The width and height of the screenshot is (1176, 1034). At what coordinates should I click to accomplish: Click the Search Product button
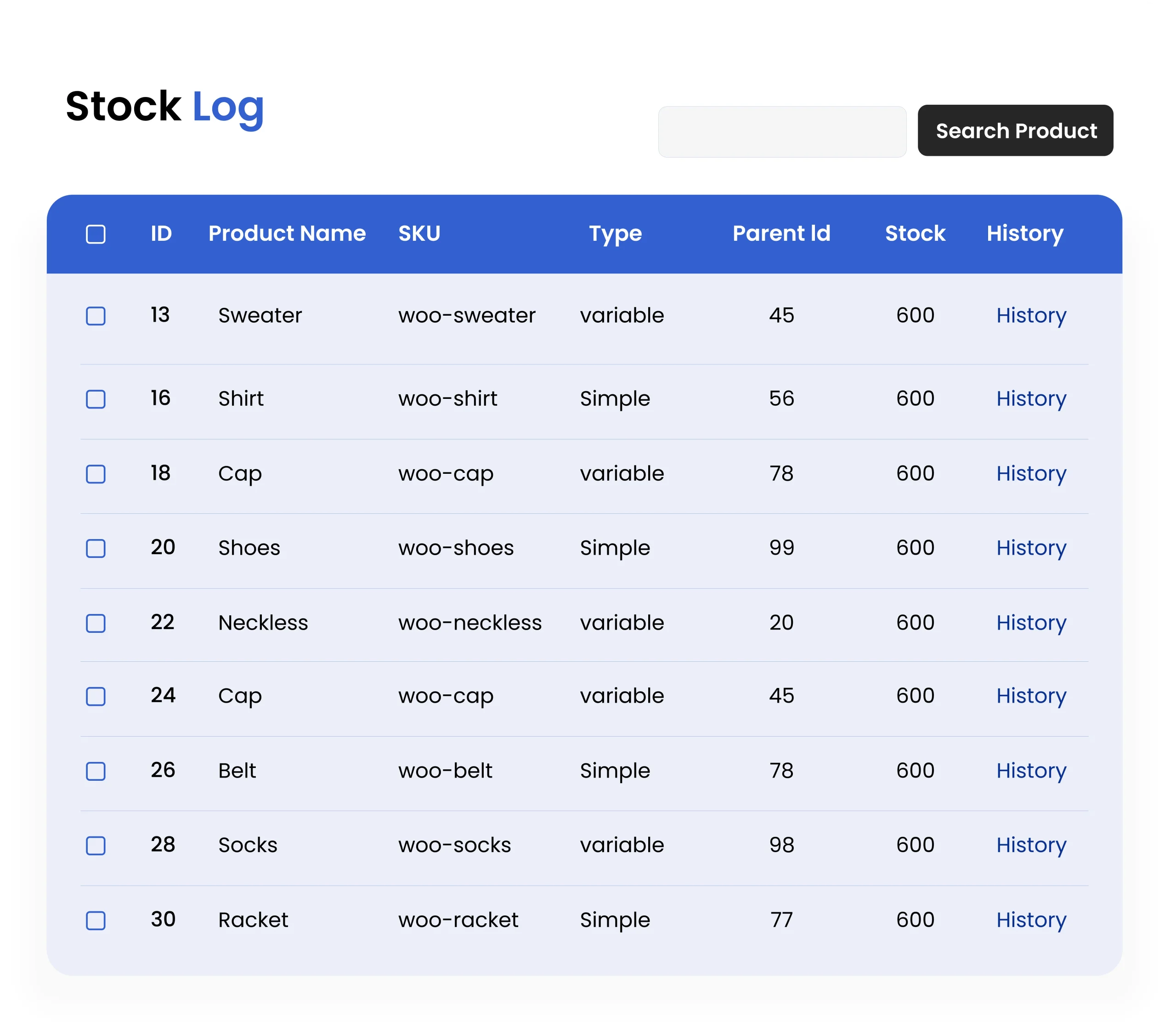click(1015, 130)
